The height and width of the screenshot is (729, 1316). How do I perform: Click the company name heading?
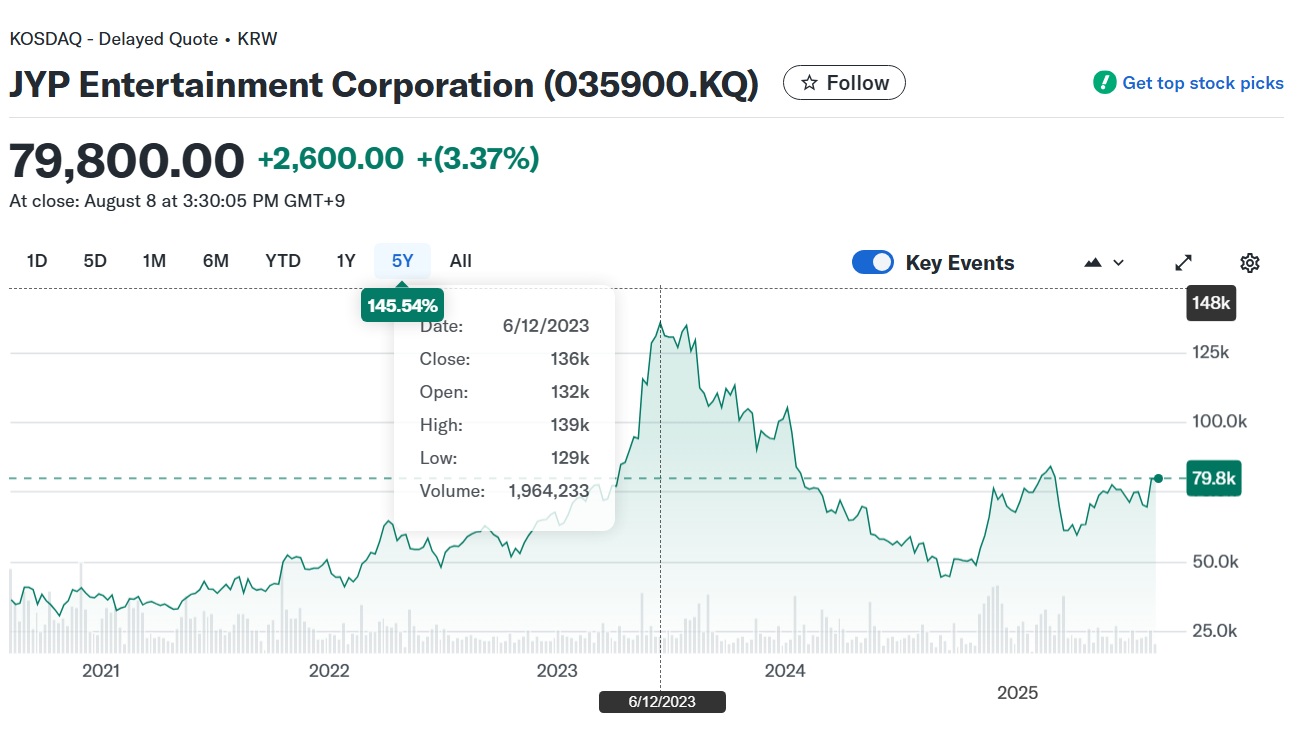tap(384, 84)
